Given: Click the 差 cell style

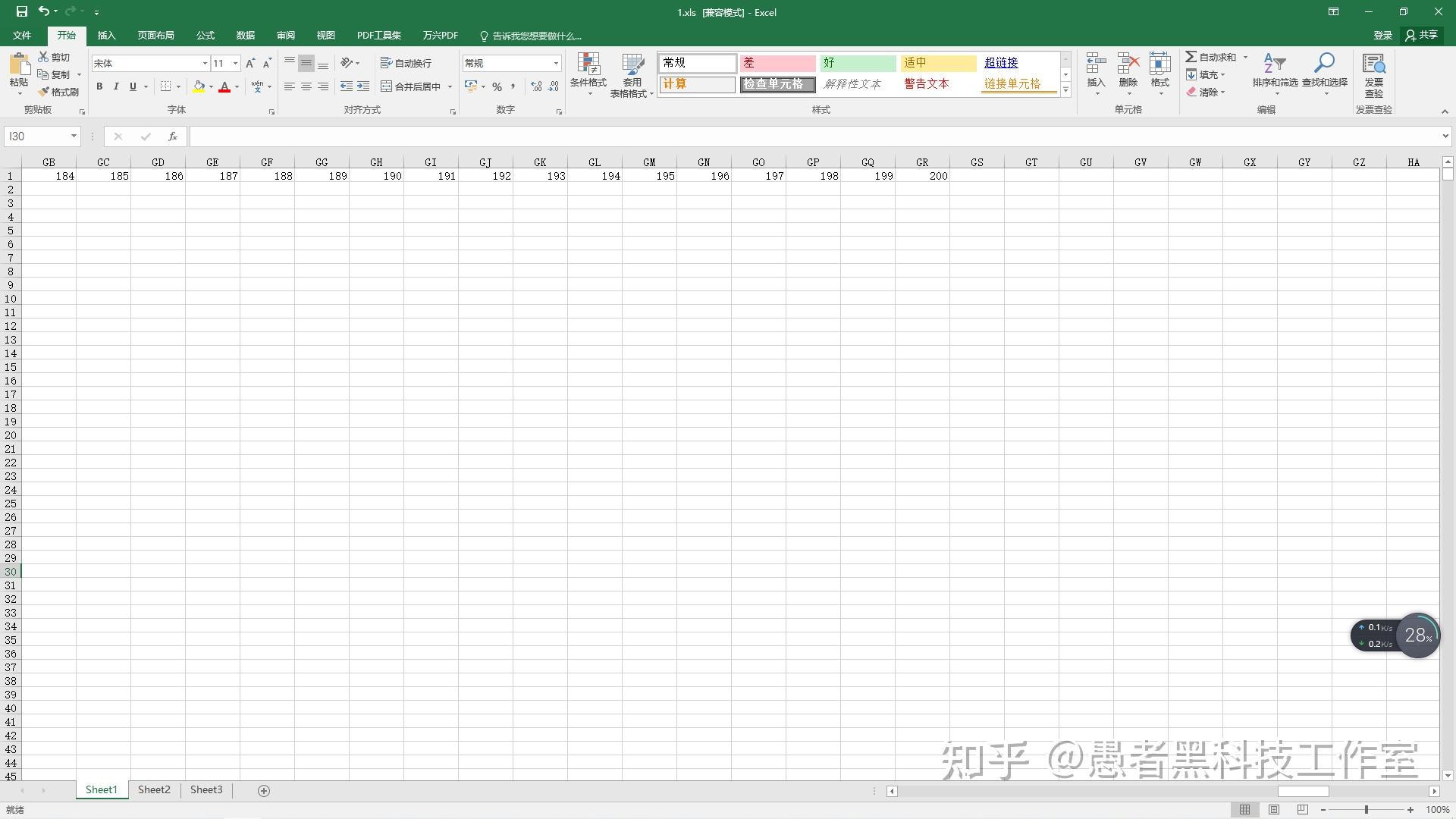Looking at the screenshot, I should coord(777,63).
